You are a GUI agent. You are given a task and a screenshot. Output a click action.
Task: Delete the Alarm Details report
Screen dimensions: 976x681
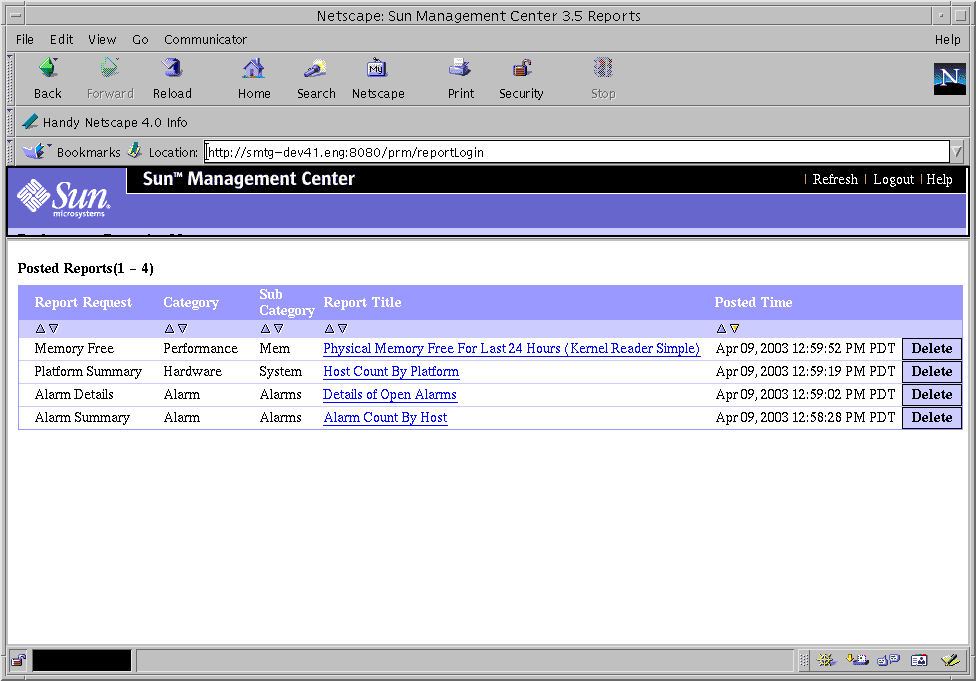pyautogui.click(x=932, y=395)
